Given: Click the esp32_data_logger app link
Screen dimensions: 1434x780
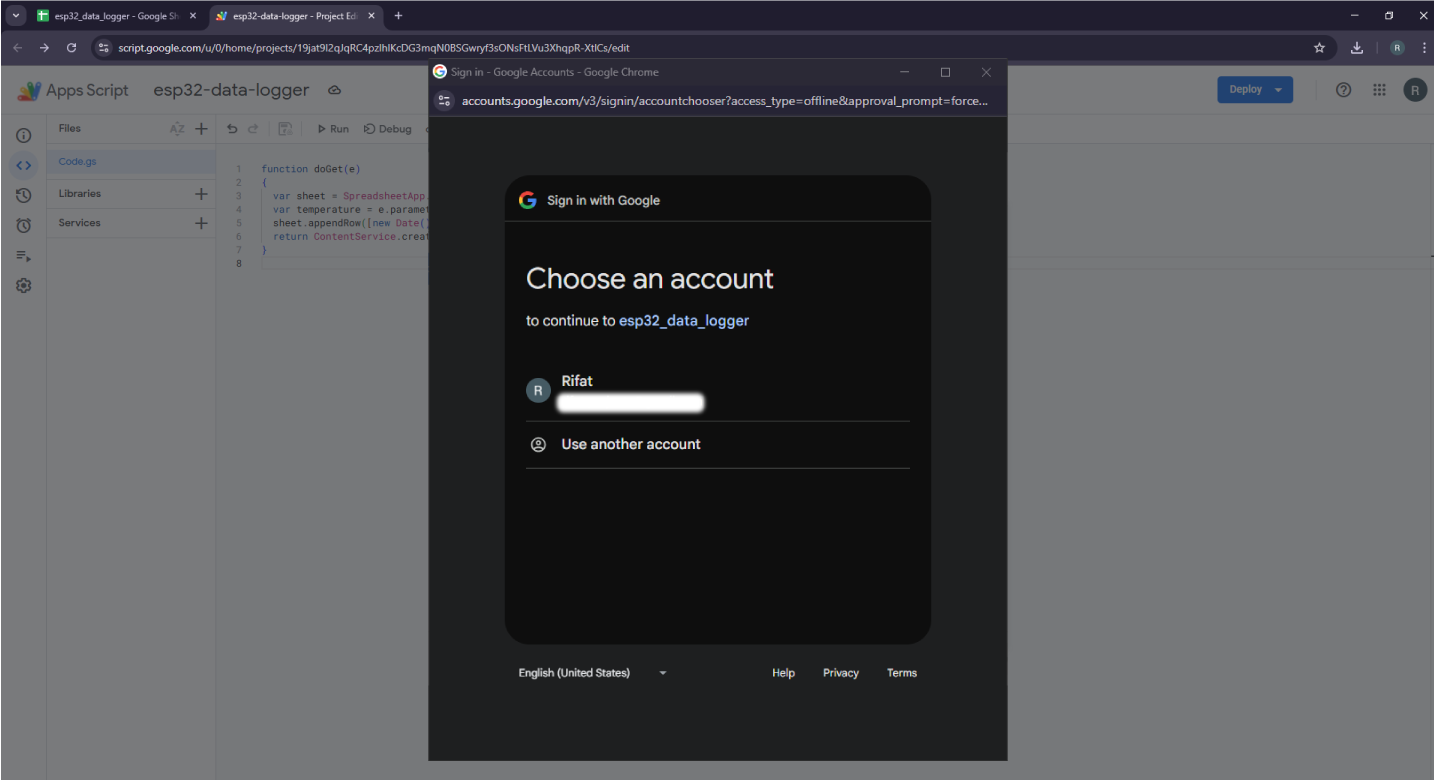Looking at the screenshot, I should (x=683, y=321).
